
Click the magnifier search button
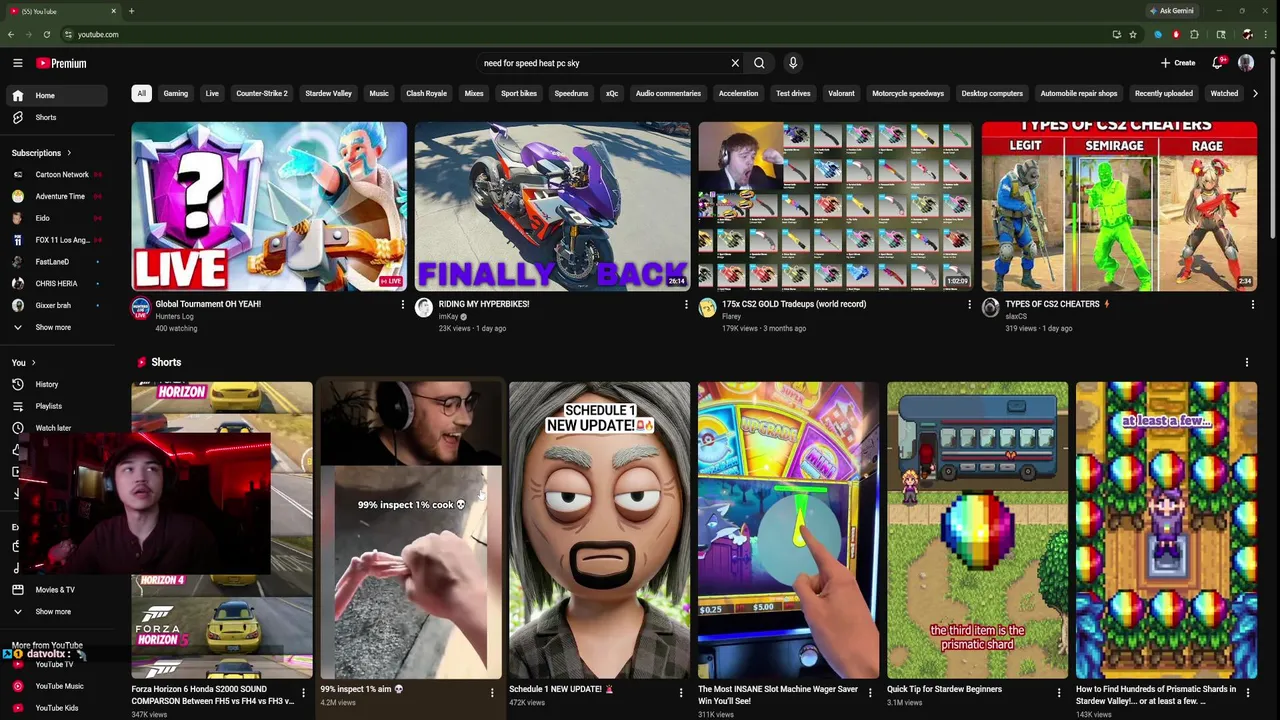pyautogui.click(x=759, y=63)
